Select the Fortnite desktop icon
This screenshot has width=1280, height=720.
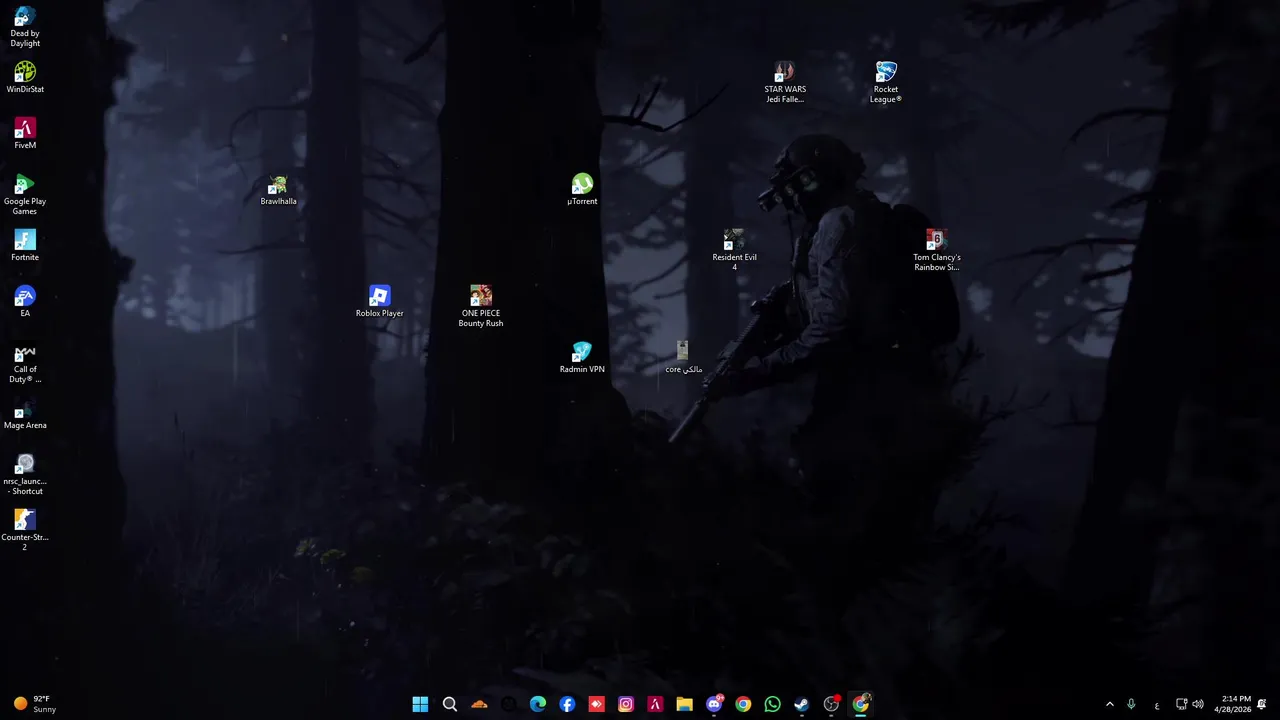pos(25,246)
